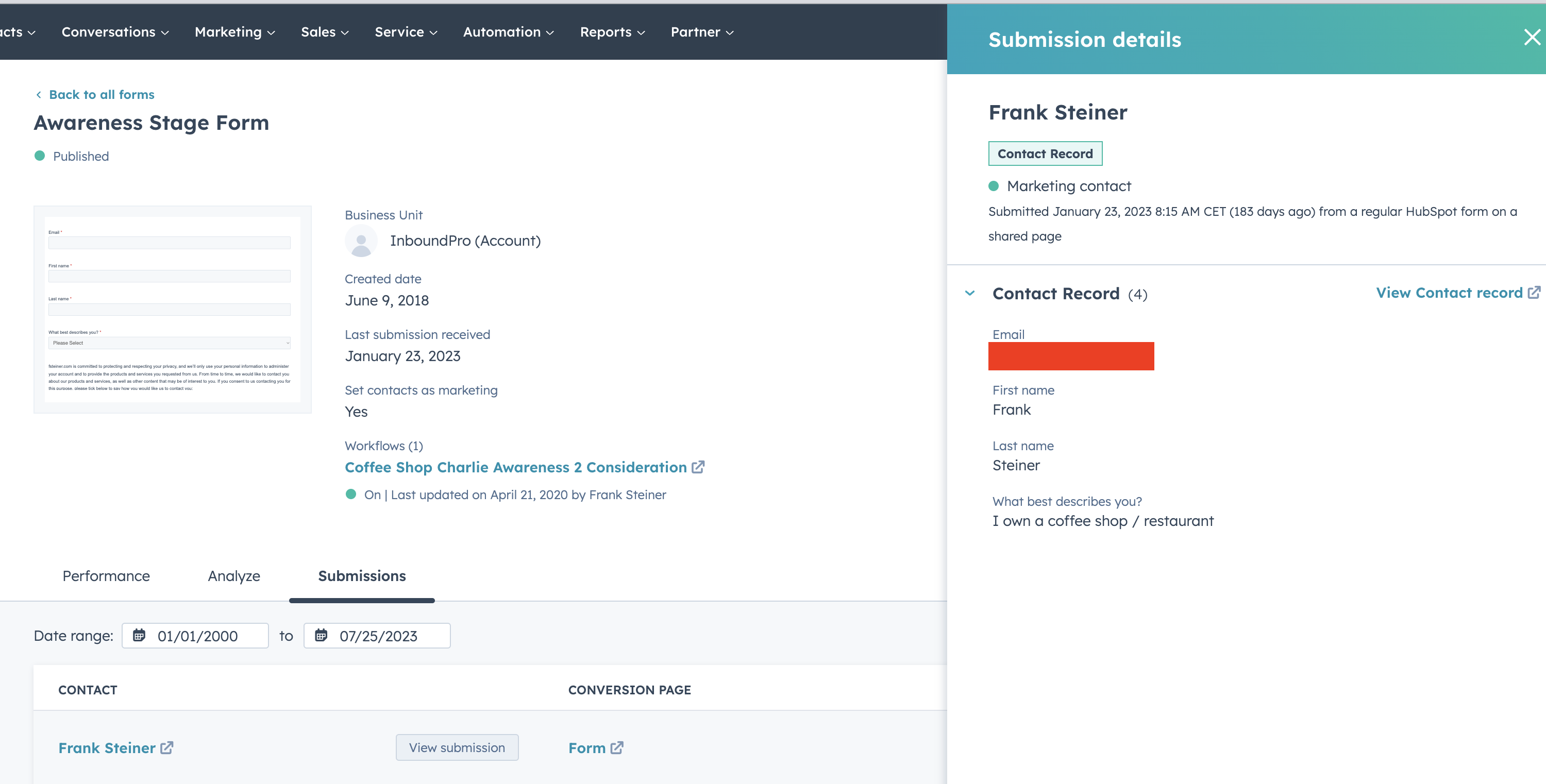The image size is (1546, 784).
Task: Click the Business Unit avatar icon
Action: [361, 241]
